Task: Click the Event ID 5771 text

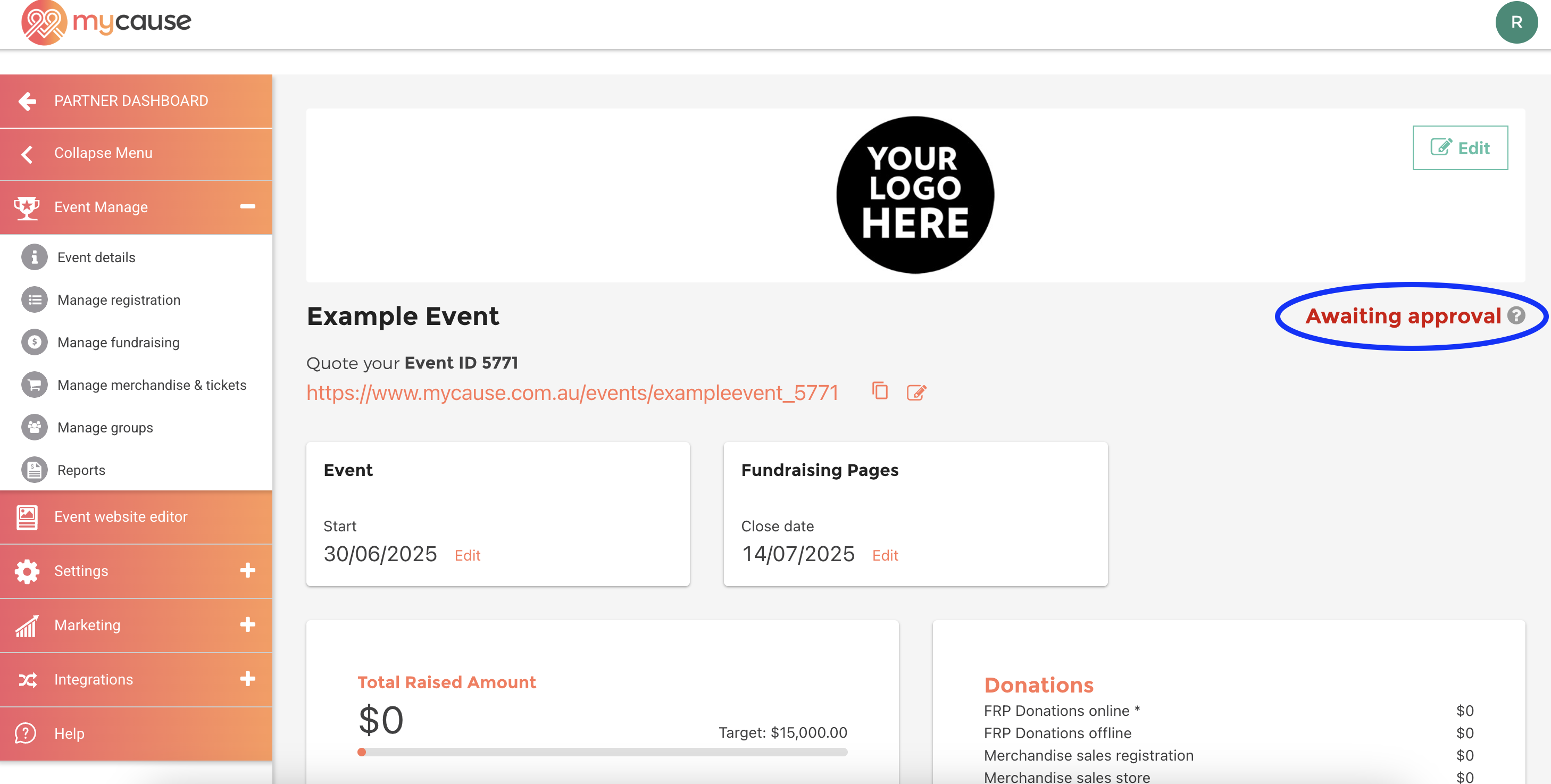Action: (461, 363)
